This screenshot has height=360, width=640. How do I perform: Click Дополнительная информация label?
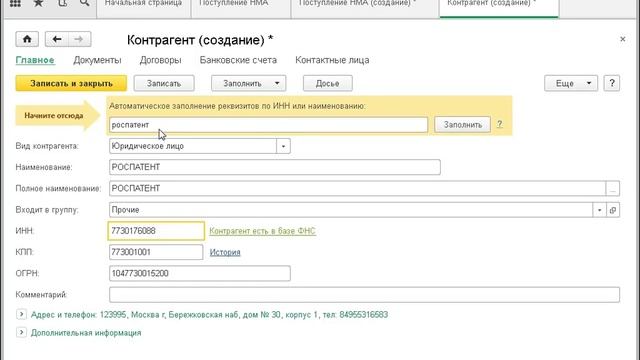point(86,333)
